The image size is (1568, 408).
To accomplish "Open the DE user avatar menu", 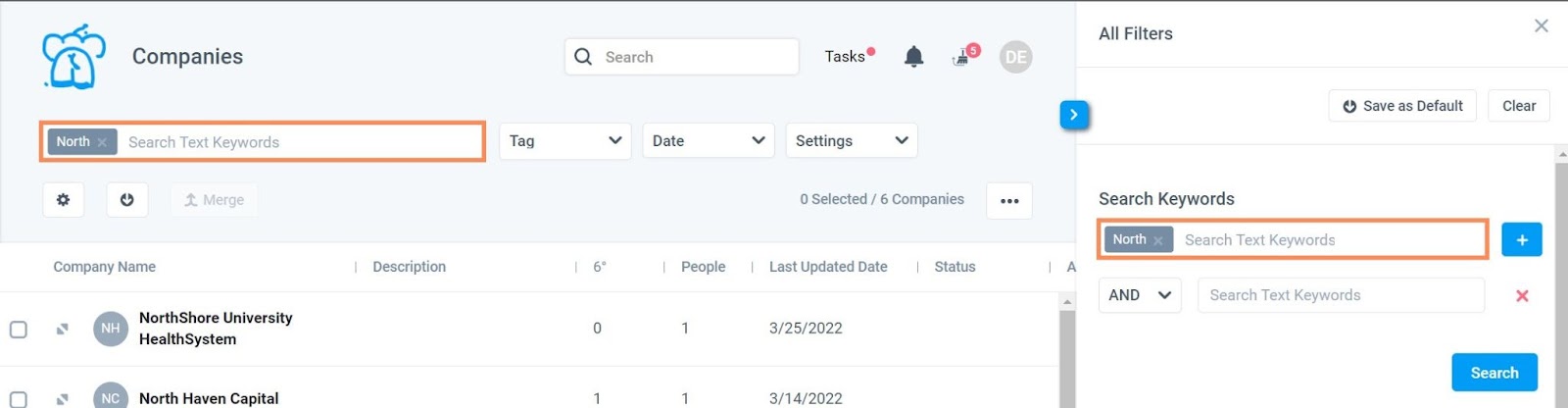I will tap(1016, 57).
